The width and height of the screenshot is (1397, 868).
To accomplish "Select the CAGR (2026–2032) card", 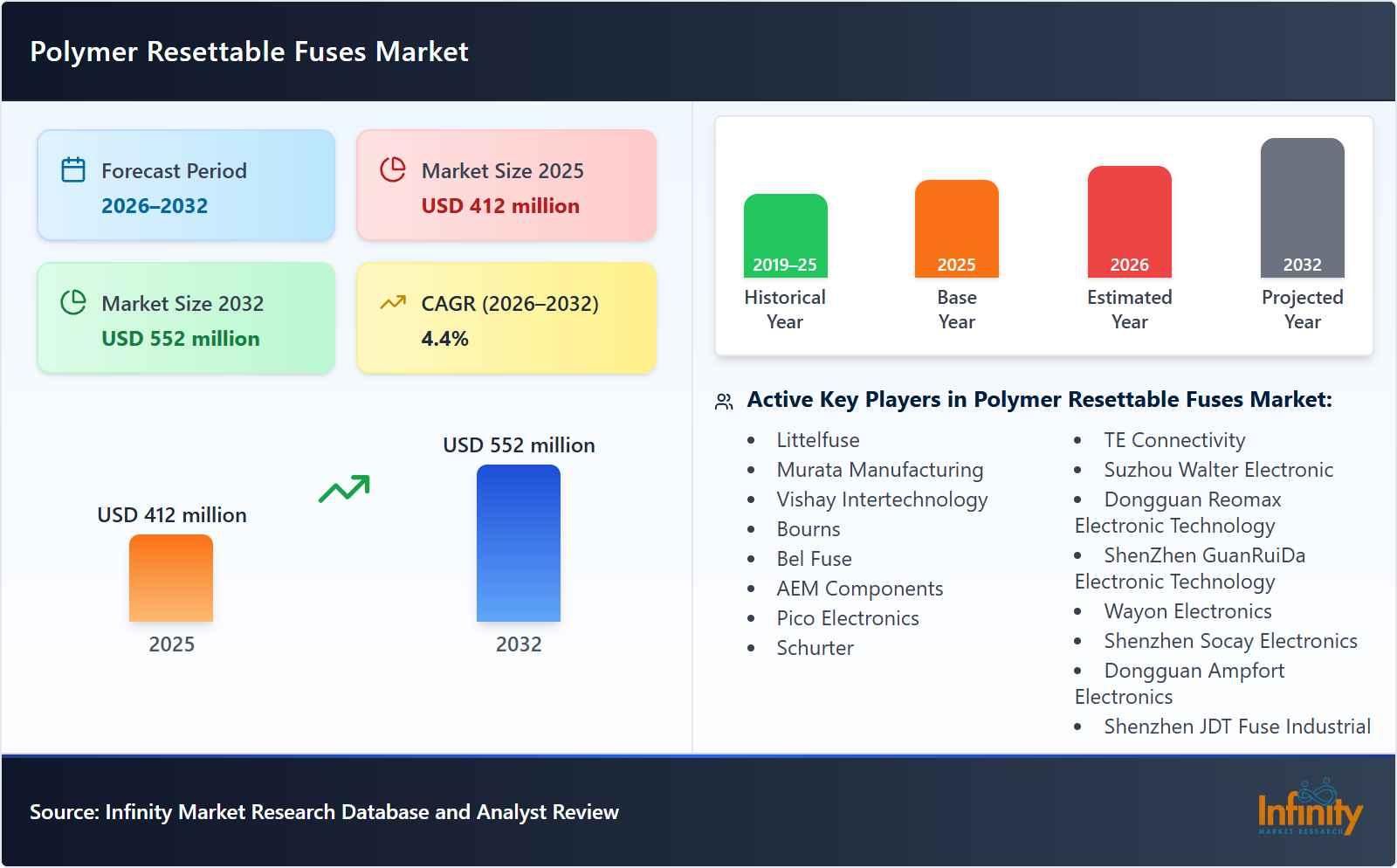I will pyautogui.click(x=506, y=318).
